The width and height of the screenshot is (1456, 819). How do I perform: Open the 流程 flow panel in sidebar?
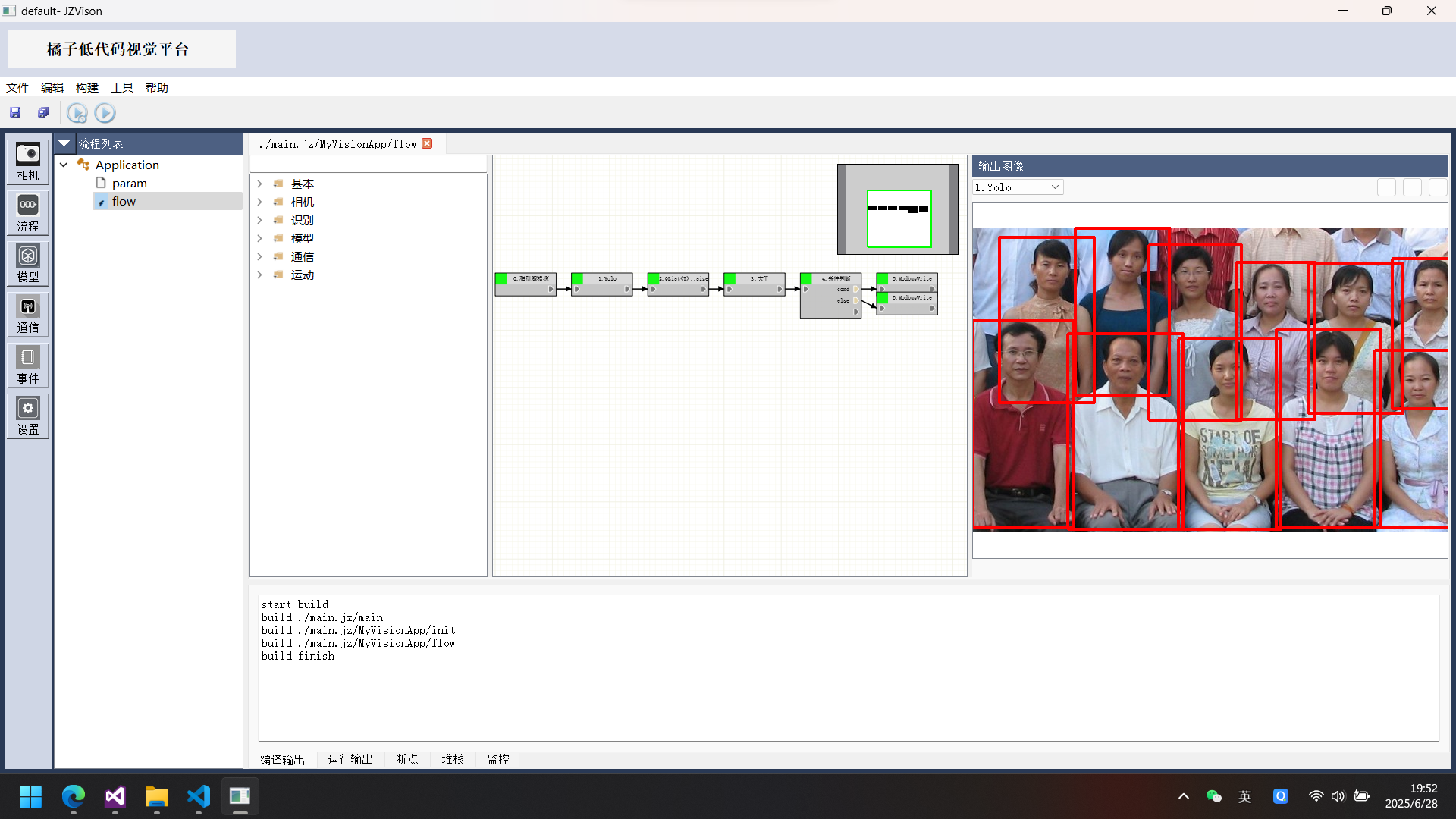pos(28,212)
